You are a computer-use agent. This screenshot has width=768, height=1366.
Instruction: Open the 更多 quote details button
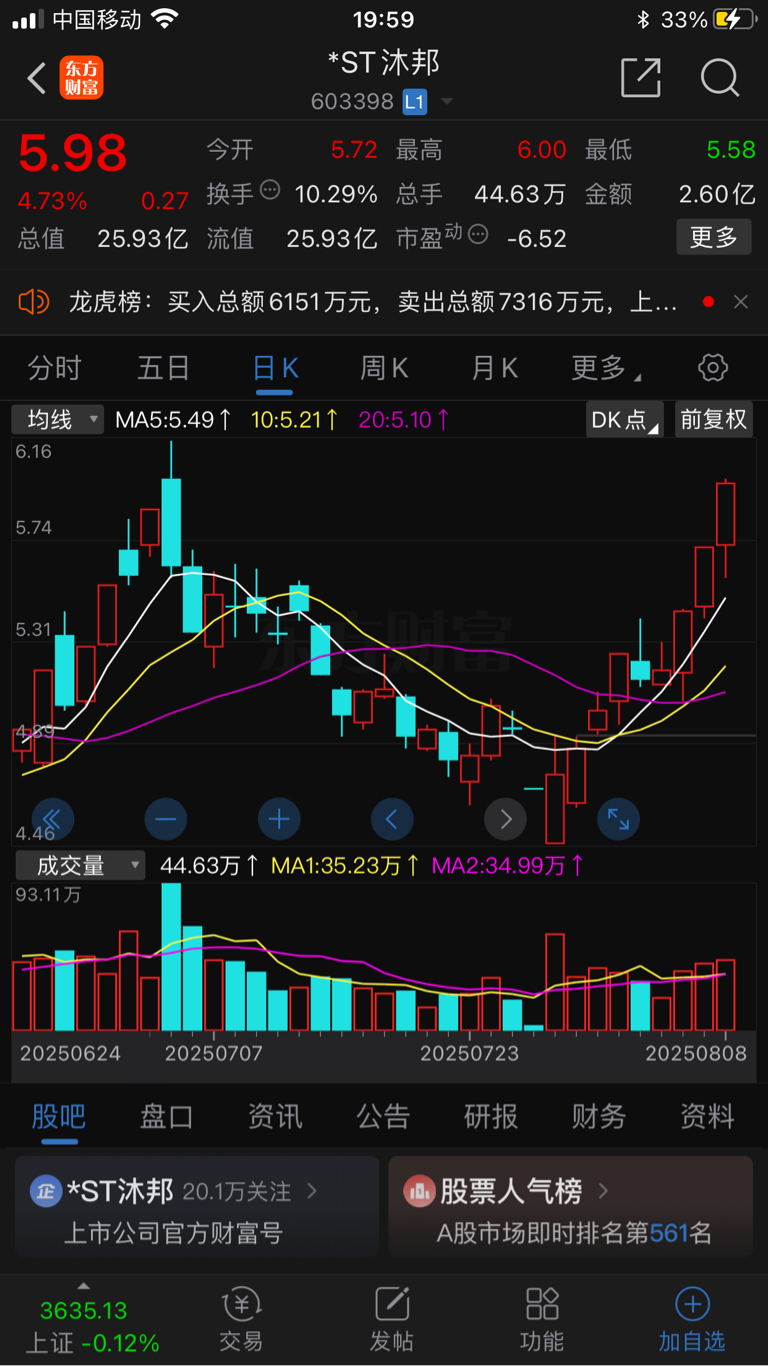(714, 238)
